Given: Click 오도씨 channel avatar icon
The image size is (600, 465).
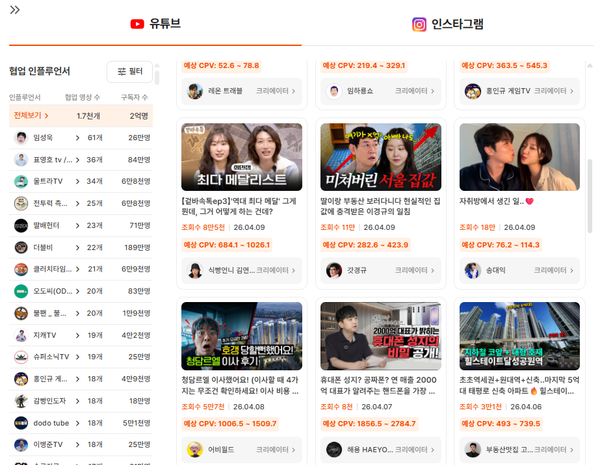Looking at the screenshot, I should coord(20,291).
